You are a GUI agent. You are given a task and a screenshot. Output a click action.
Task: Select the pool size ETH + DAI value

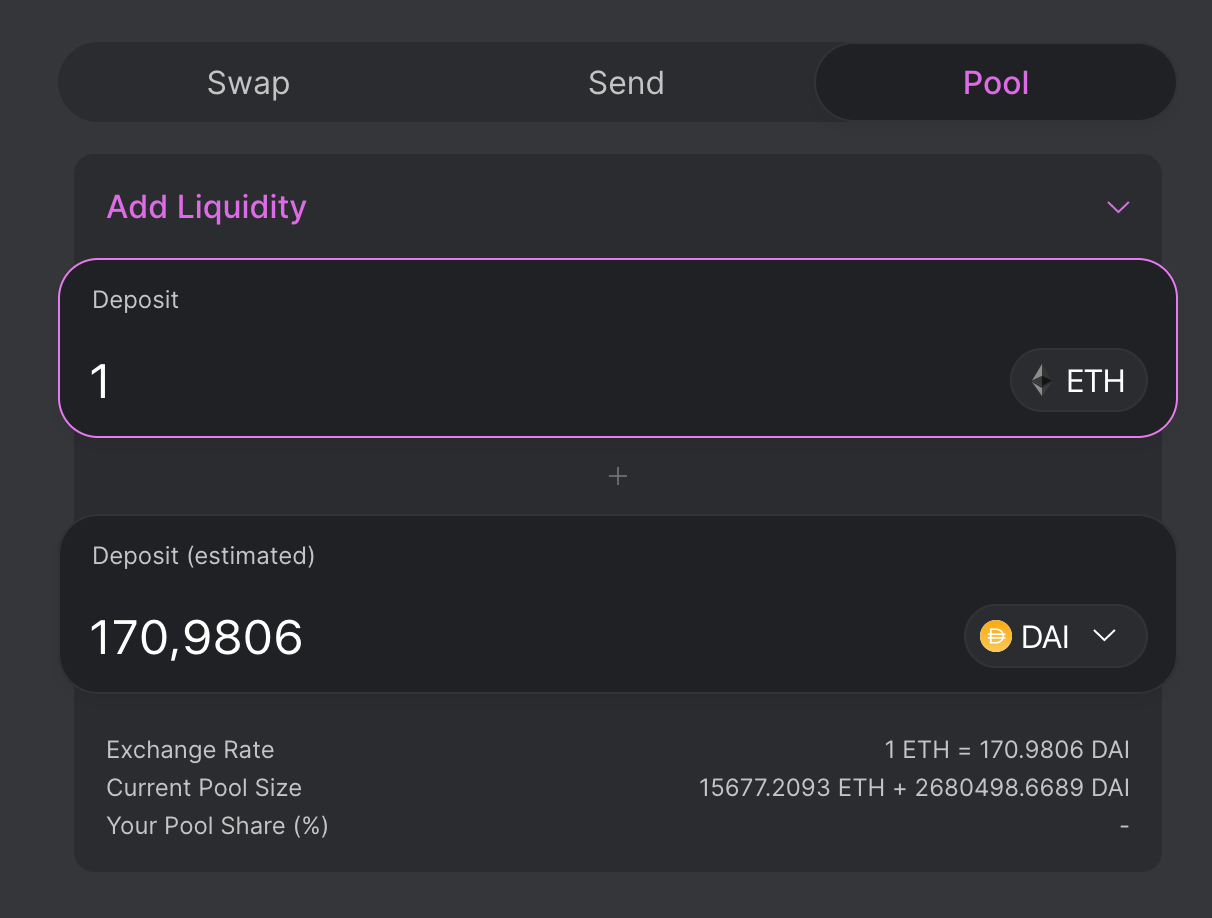tap(914, 788)
